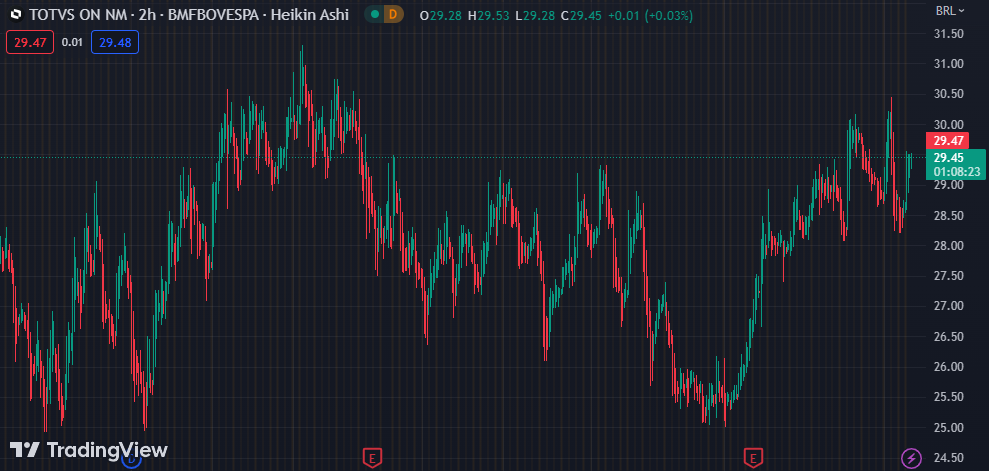Click the C29.45 close value
Screen dimensions: 989x471
(581, 15)
